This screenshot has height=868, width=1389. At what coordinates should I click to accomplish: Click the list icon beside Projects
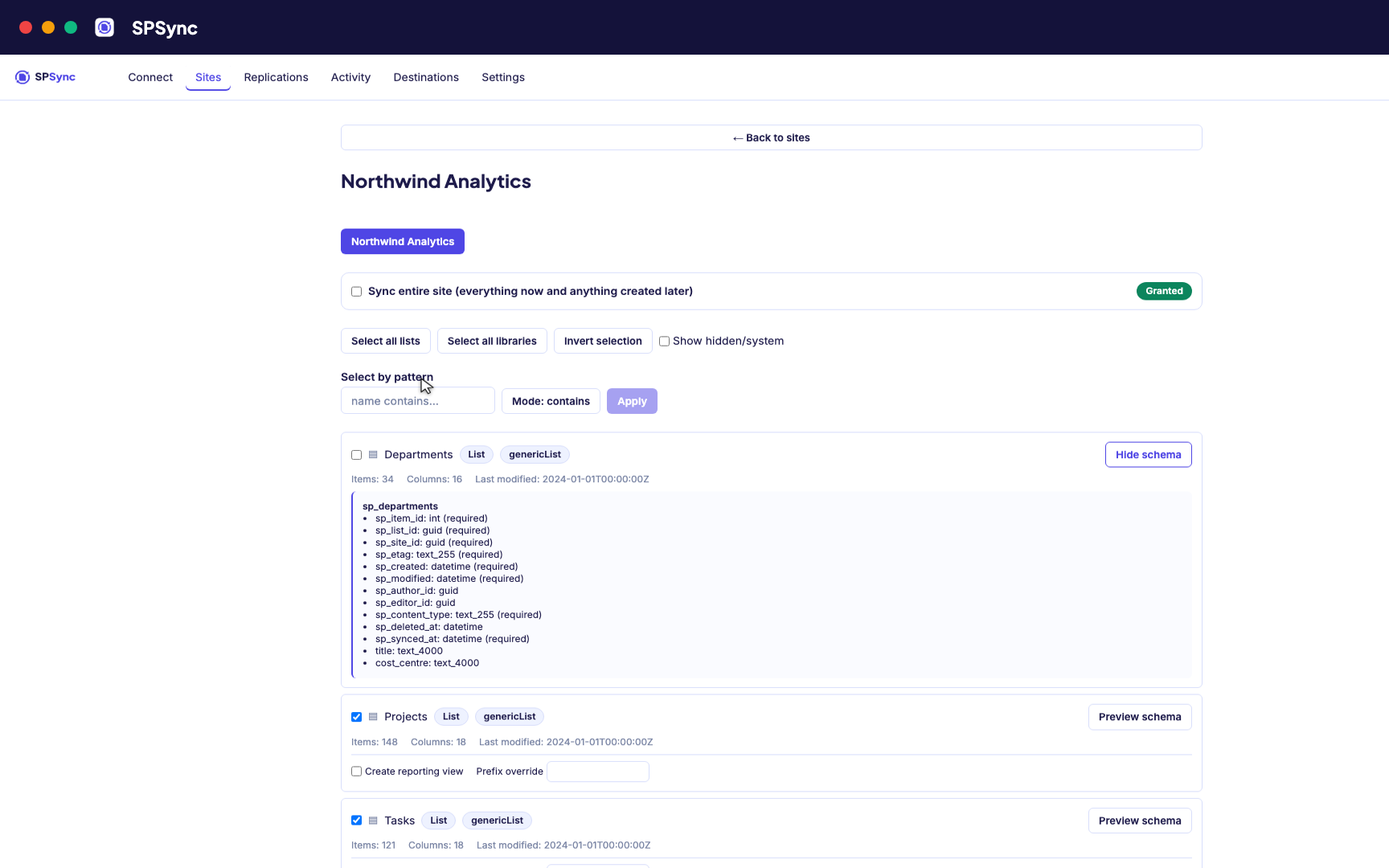pyautogui.click(x=373, y=717)
